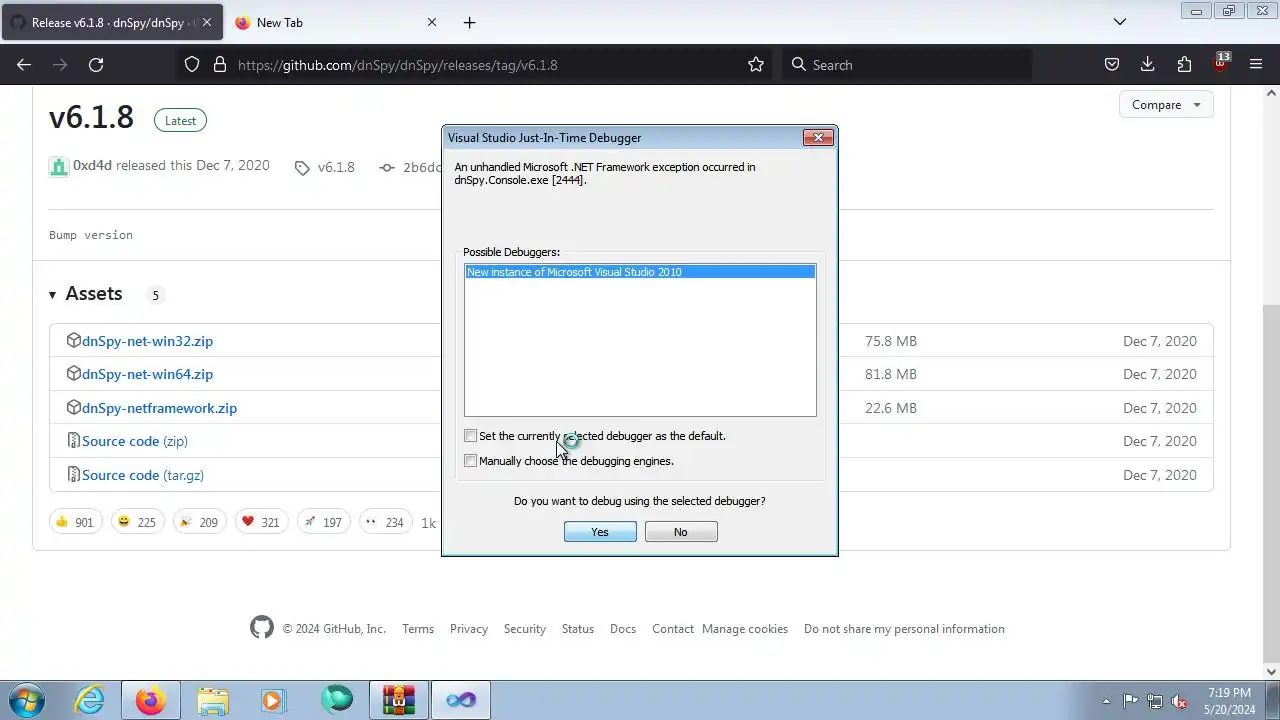This screenshot has width=1280, height=720.
Task: Open WinRAR from the taskbar
Action: click(x=398, y=700)
